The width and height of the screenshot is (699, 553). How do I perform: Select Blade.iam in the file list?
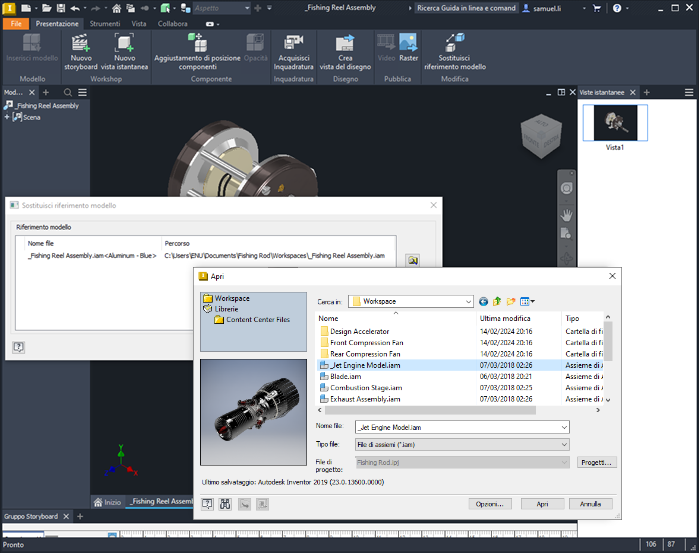pos(345,376)
